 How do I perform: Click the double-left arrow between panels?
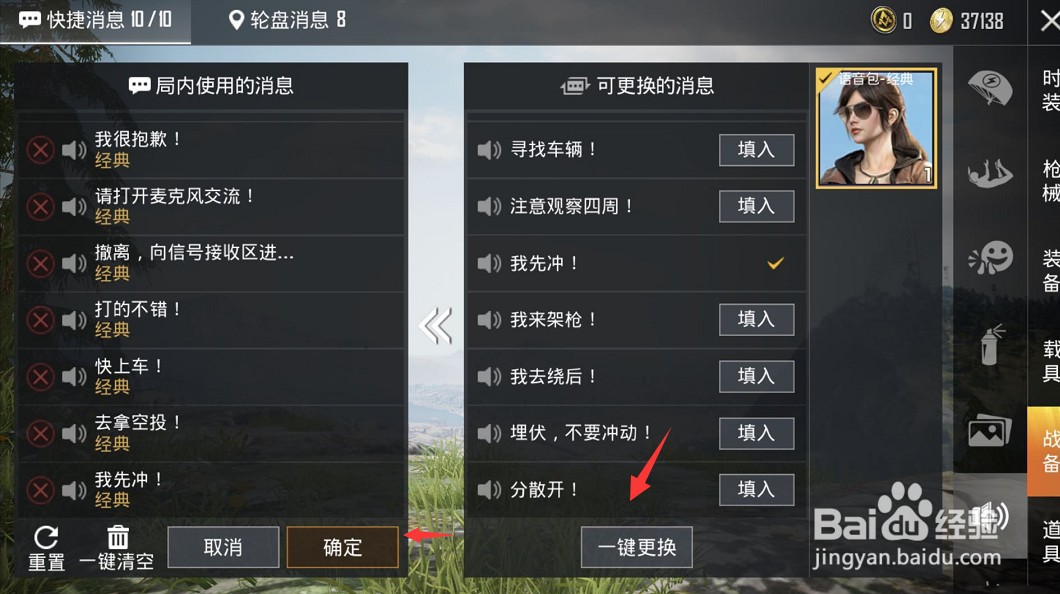(435, 326)
